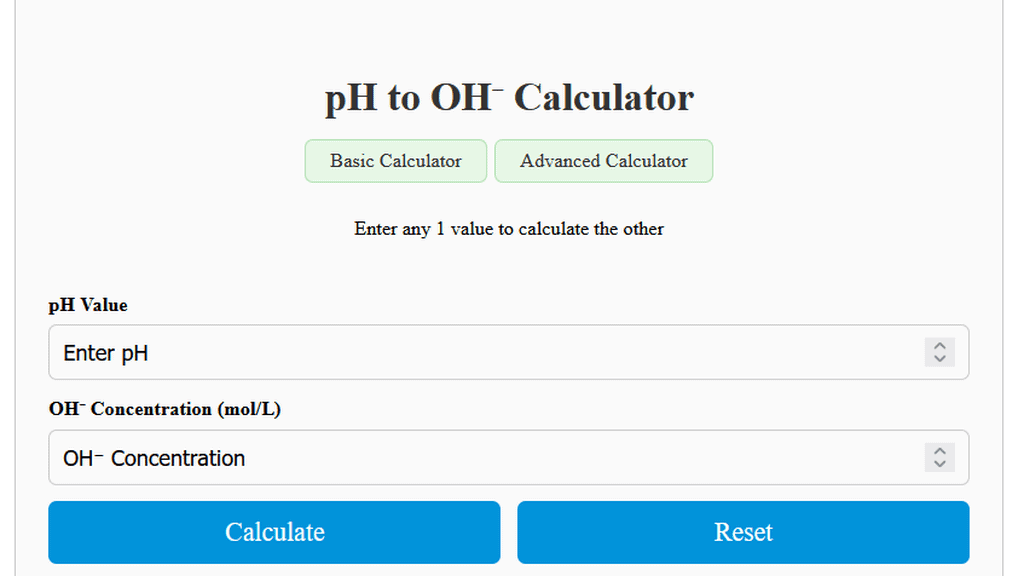
Task: Increase OH⁻ Concentration with the up arrow
Action: coord(939,451)
